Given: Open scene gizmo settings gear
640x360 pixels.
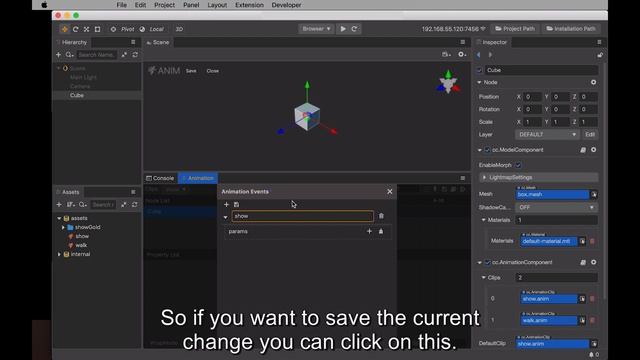Looking at the screenshot, I should pos(462,54).
